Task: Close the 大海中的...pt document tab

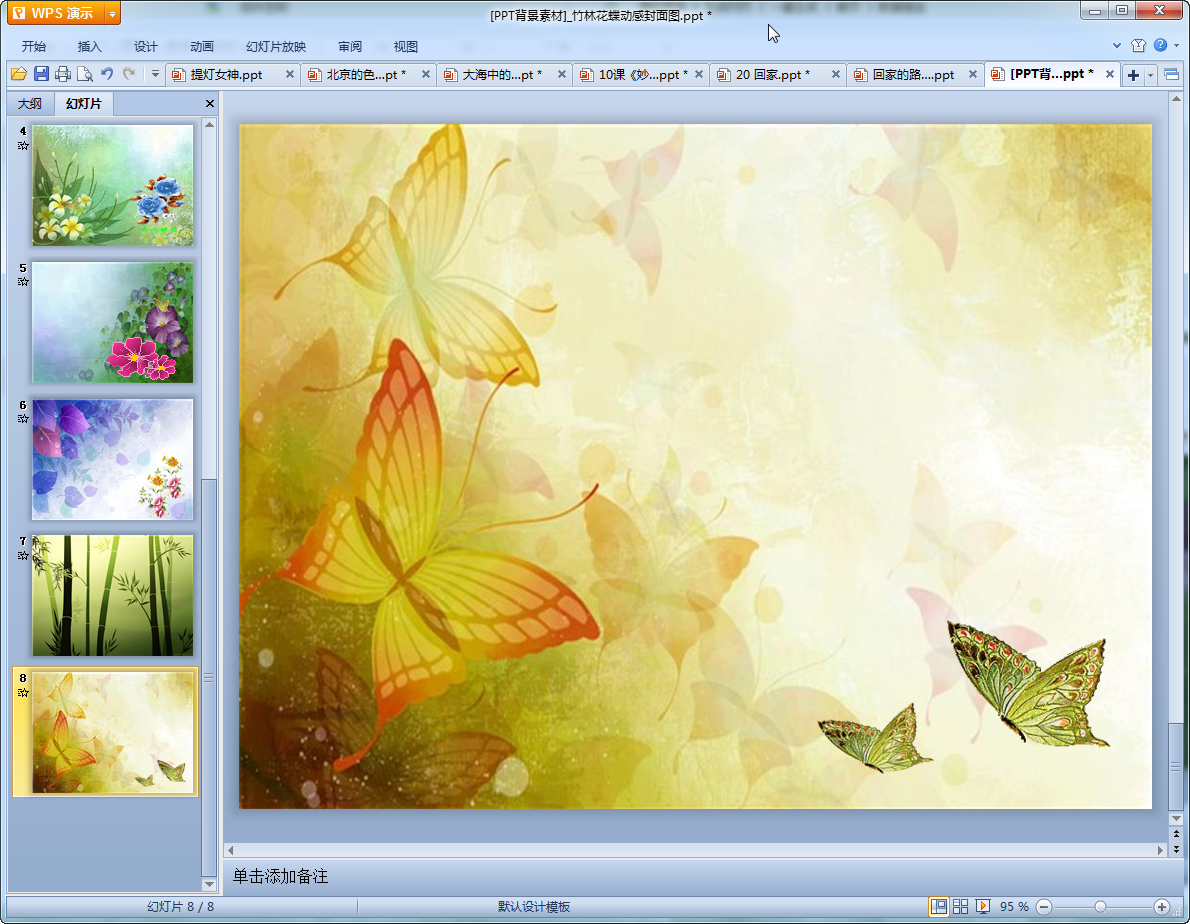Action: pos(562,74)
